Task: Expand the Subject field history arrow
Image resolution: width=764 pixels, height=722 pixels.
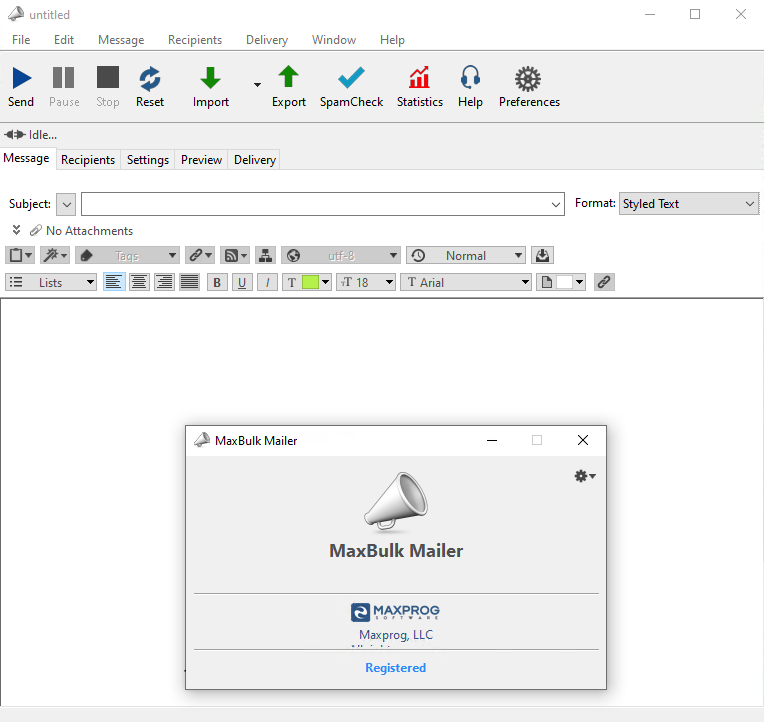Action: pyautogui.click(x=555, y=205)
